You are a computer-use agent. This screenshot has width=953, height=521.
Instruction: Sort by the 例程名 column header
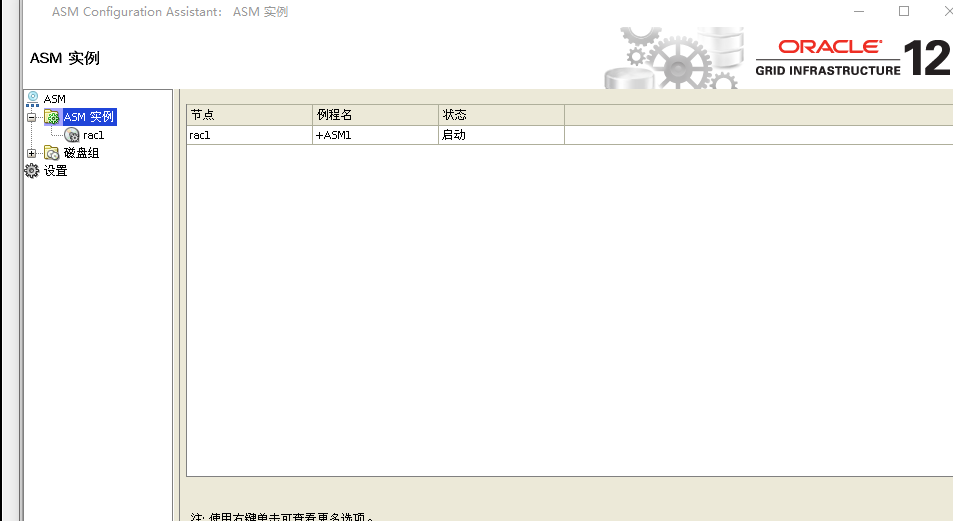(x=376, y=115)
